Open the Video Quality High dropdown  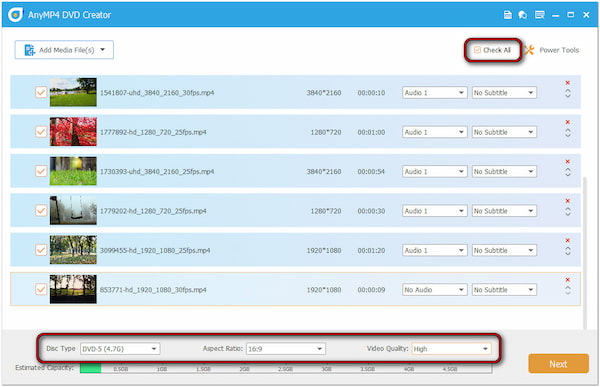point(451,349)
